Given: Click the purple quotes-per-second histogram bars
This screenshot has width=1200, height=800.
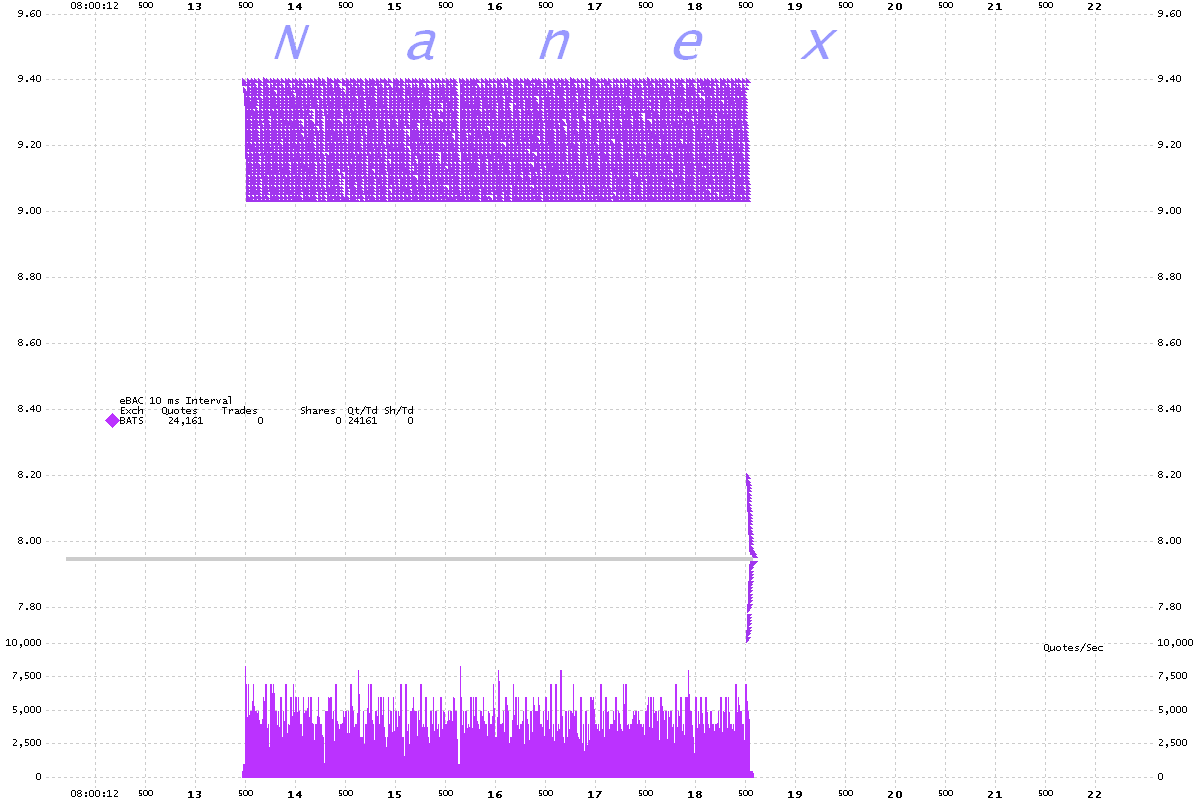Looking at the screenshot, I should 497,722.
